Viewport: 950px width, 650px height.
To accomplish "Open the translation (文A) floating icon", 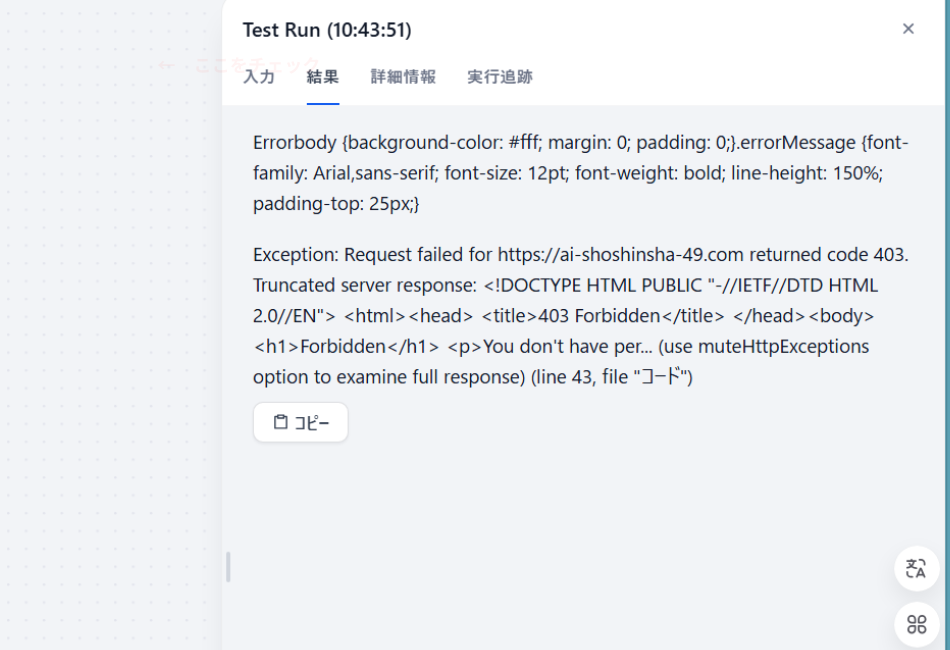I will (916, 568).
